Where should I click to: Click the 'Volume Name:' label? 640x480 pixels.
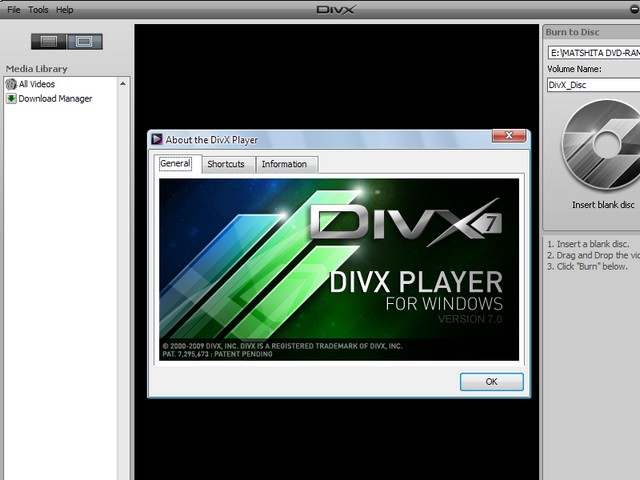click(574, 69)
